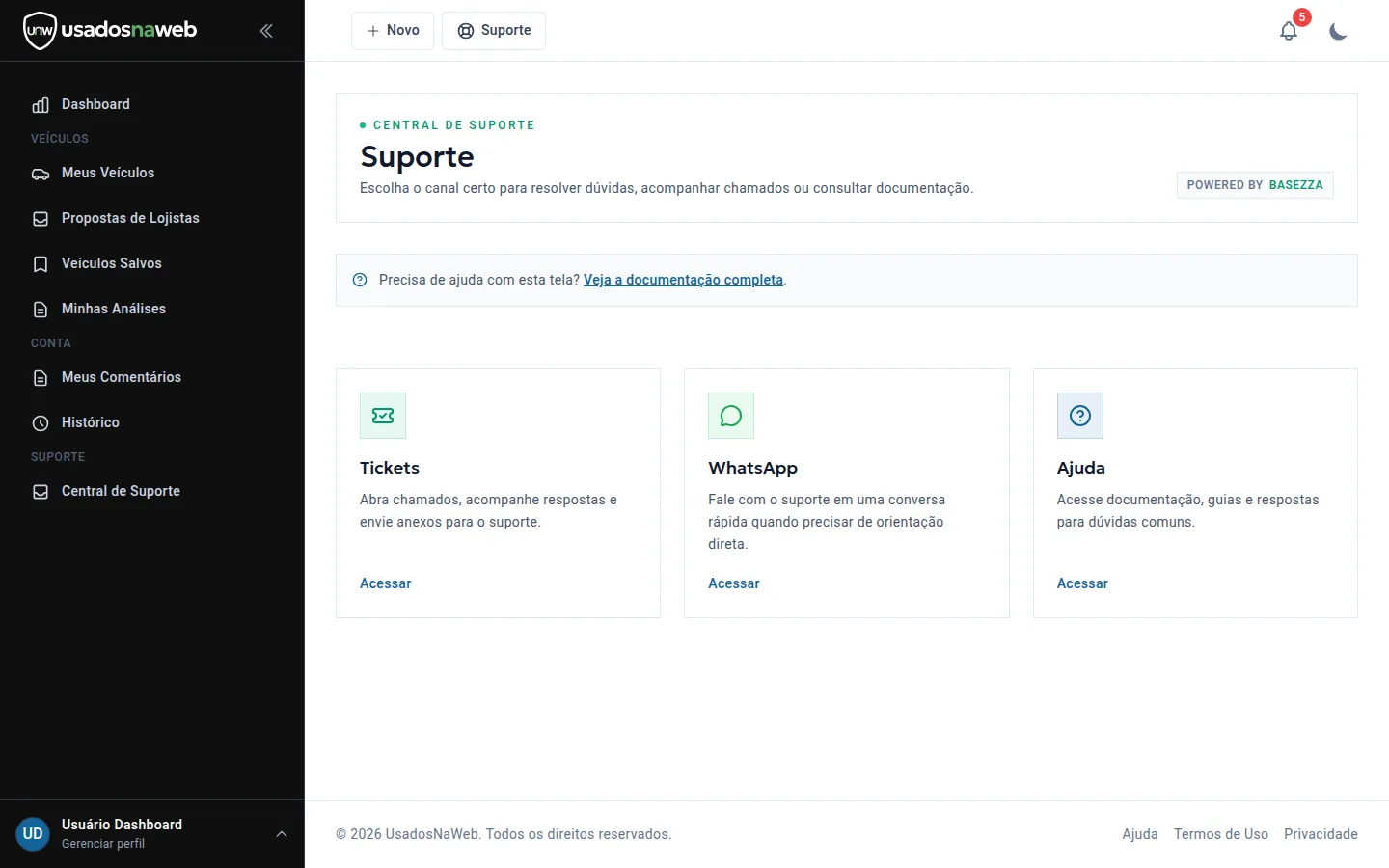Open the Suporte button in top bar
This screenshot has width=1389, height=868.
click(x=494, y=31)
